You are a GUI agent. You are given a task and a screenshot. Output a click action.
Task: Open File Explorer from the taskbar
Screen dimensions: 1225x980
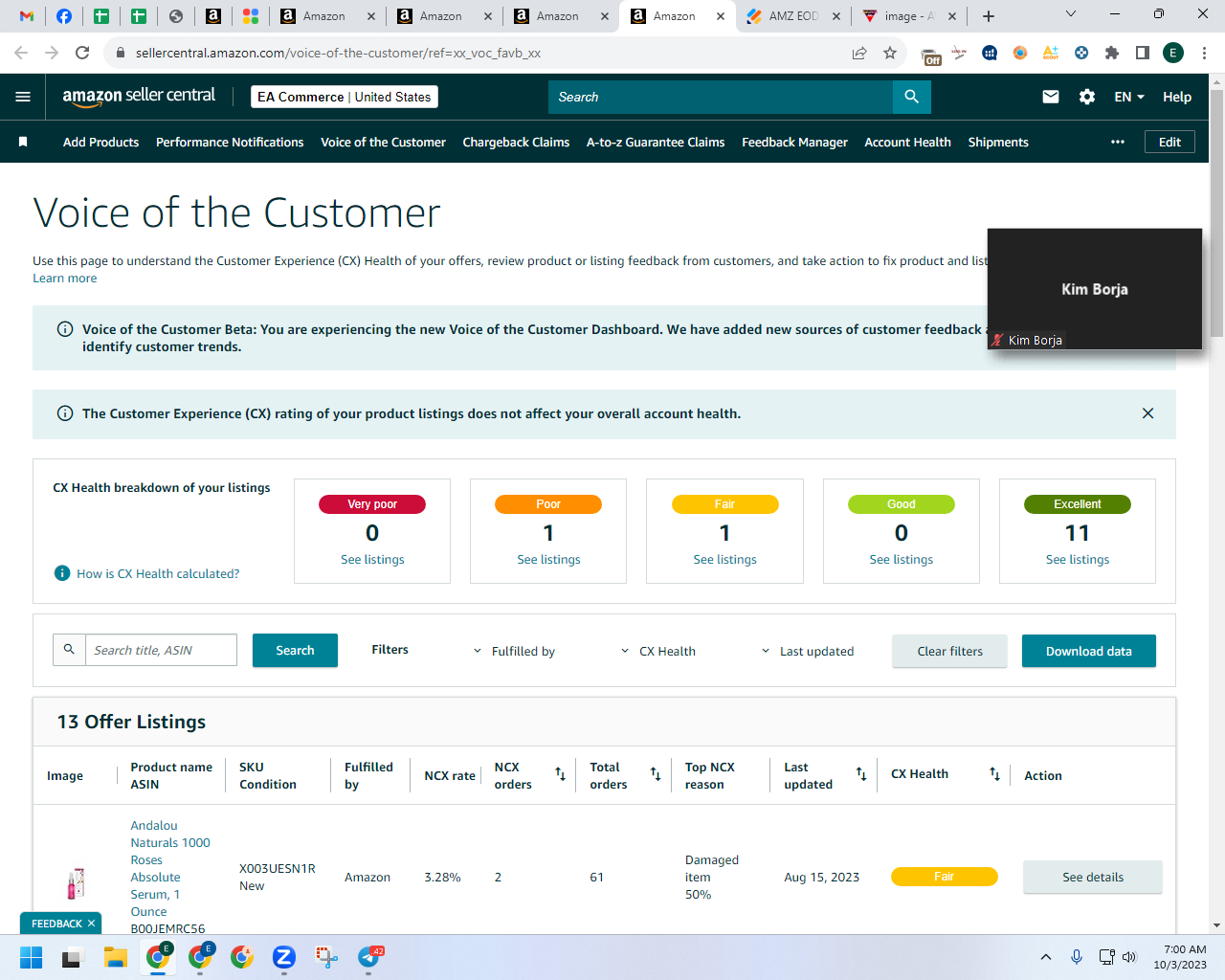tap(116, 957)
